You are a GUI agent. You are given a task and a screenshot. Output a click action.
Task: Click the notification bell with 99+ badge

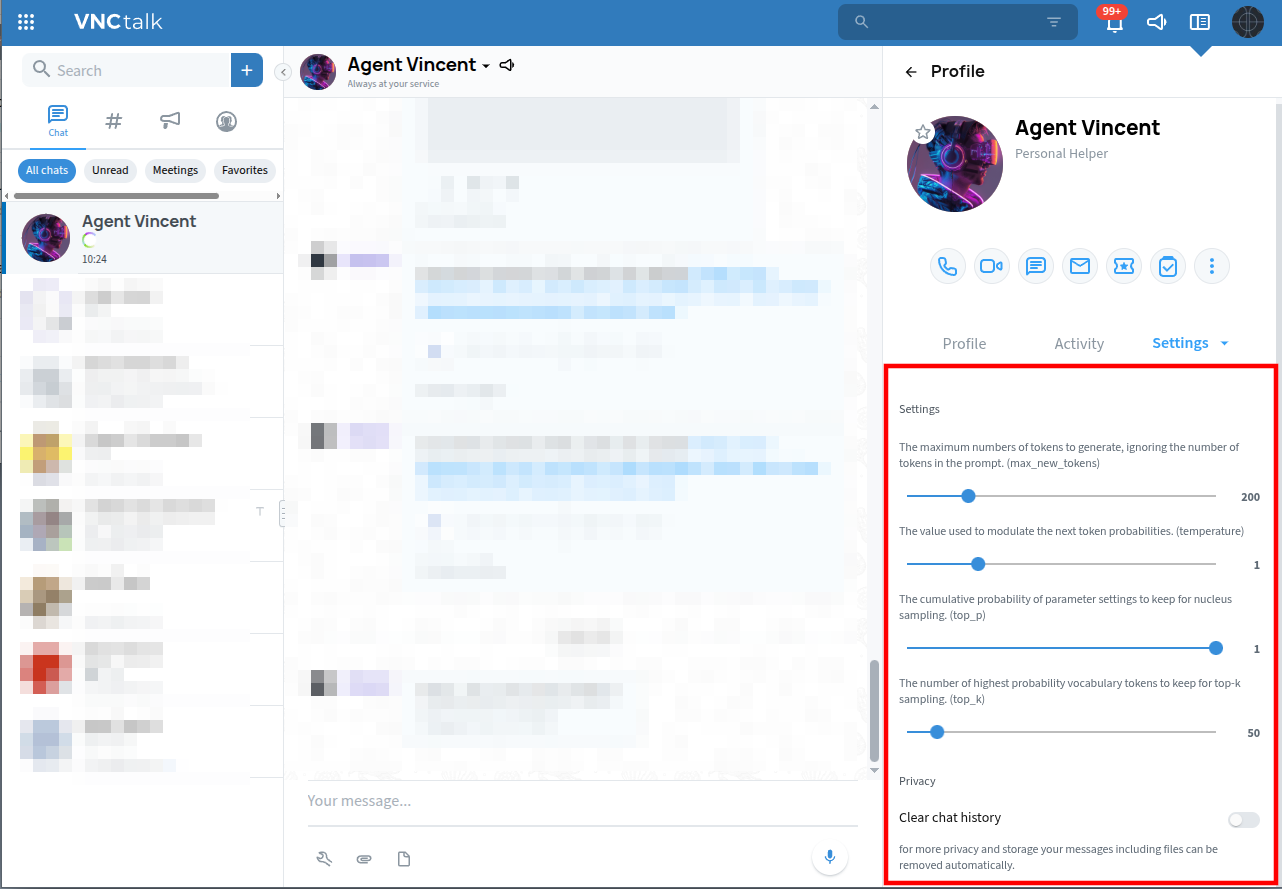pyautogui.click(x=1114, y=23)
